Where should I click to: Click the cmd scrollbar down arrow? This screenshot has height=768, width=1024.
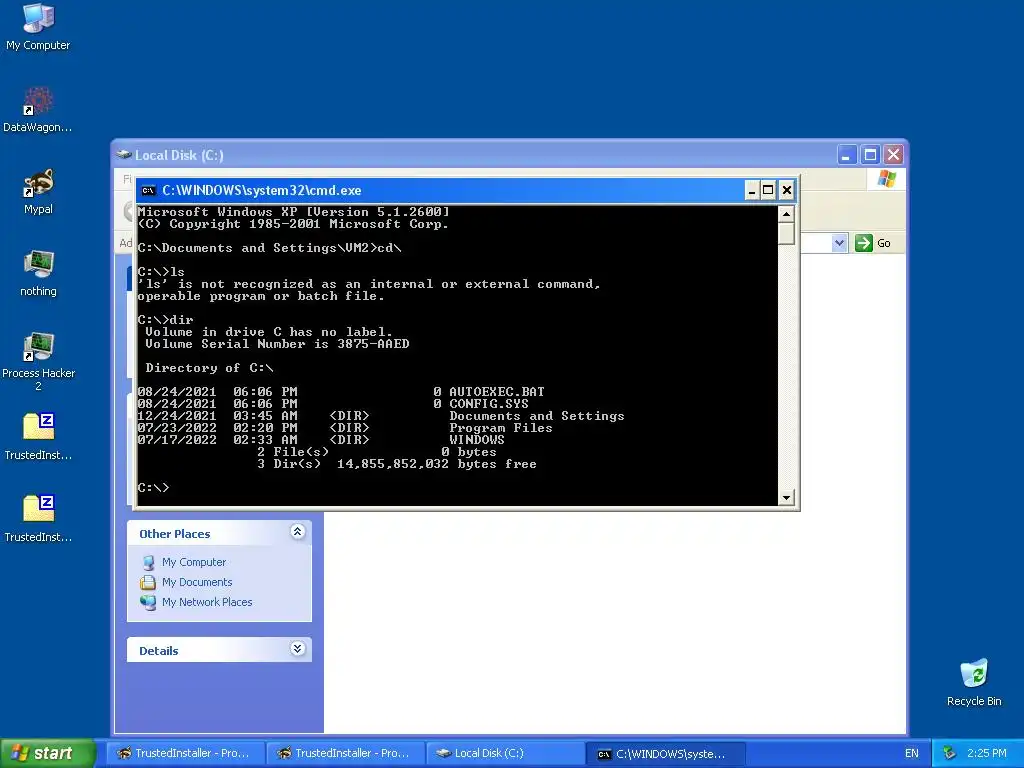786,498
